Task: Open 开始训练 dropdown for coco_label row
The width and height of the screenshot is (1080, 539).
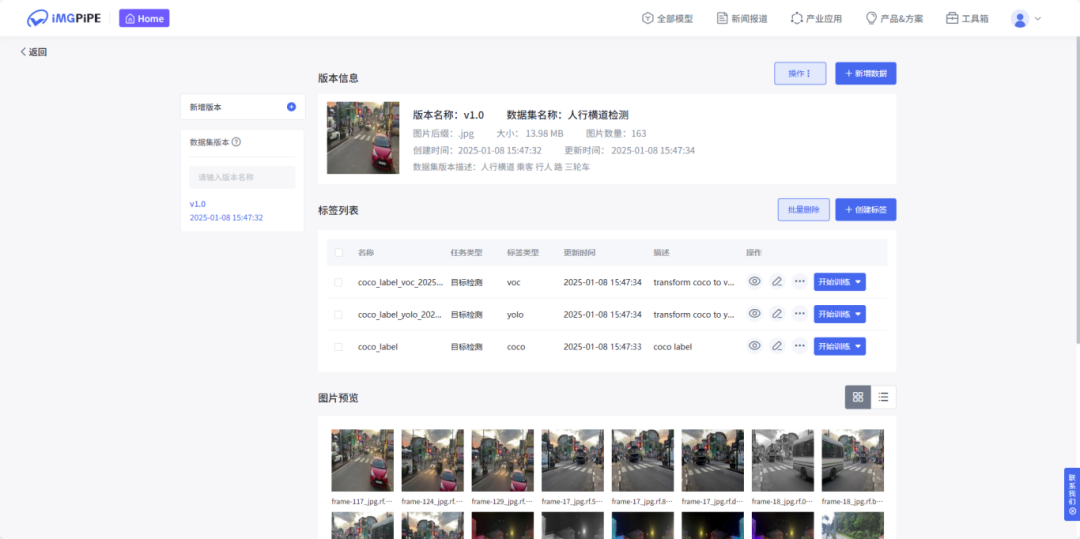Action: (840, 346)
